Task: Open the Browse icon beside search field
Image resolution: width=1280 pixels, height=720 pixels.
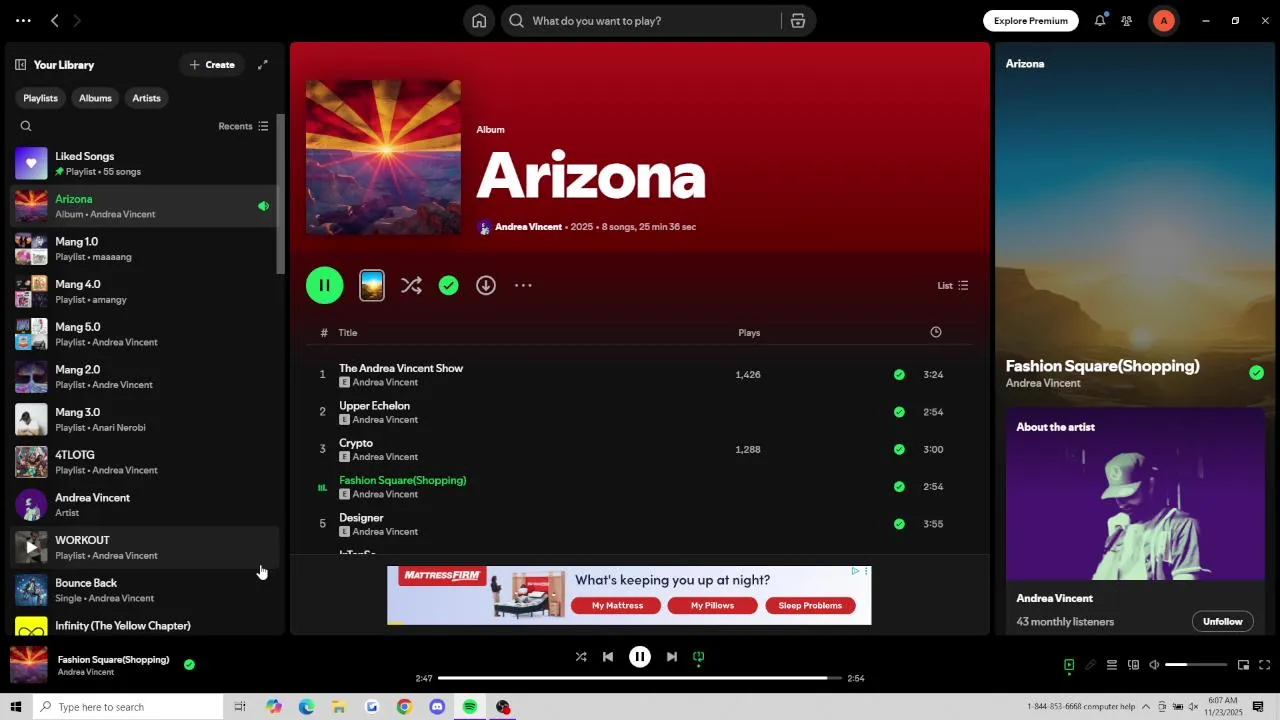Action: coord(798,21)
